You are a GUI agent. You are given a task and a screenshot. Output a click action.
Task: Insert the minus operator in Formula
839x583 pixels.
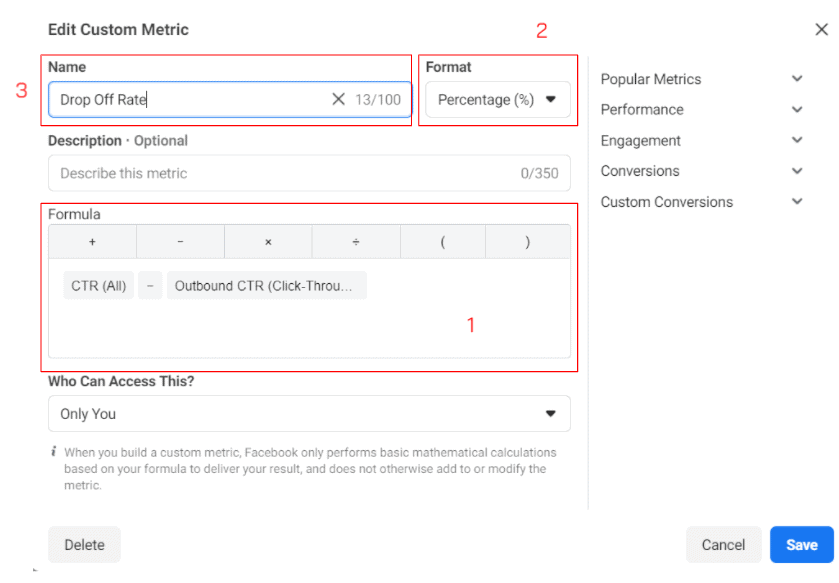click(180, 242)
